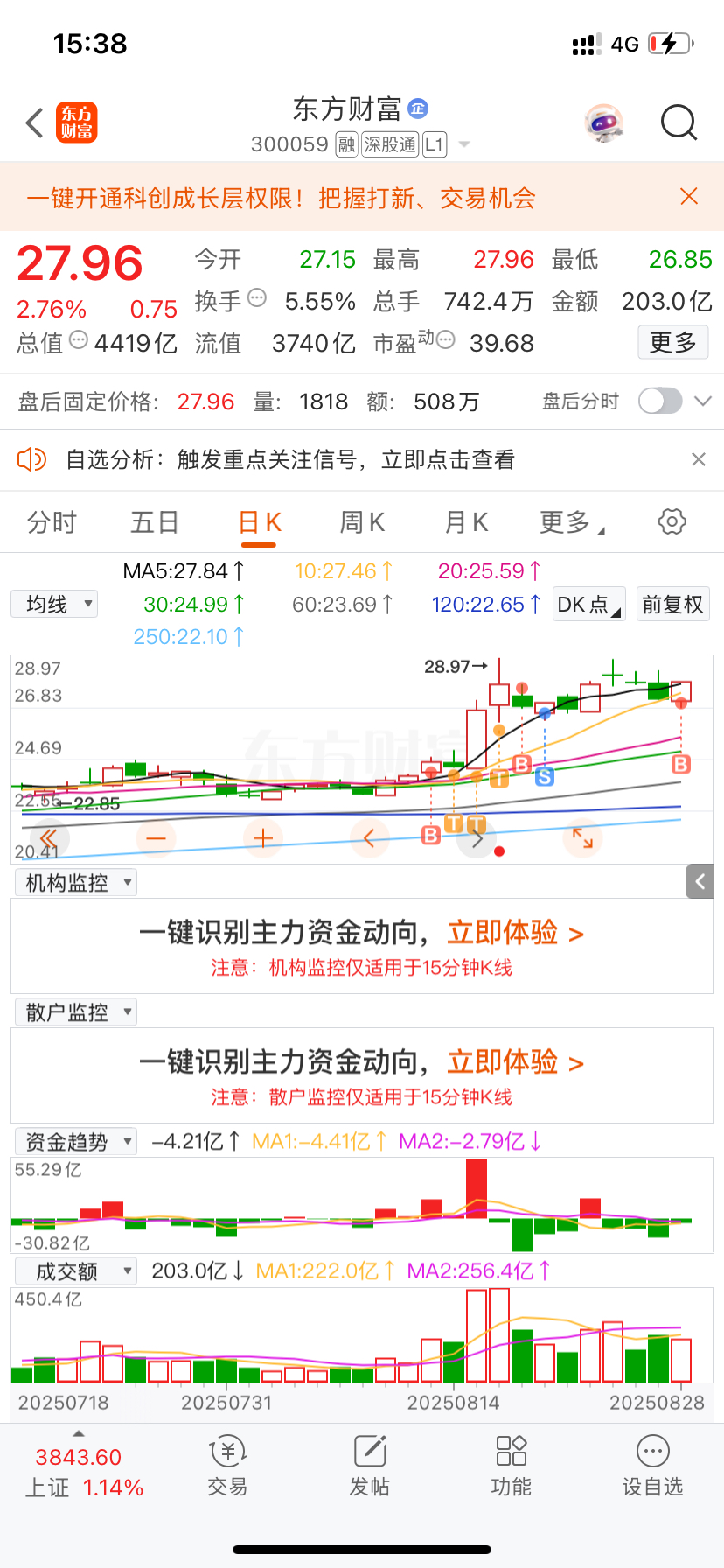Tap the 27.96 current price

coord(80,263)
